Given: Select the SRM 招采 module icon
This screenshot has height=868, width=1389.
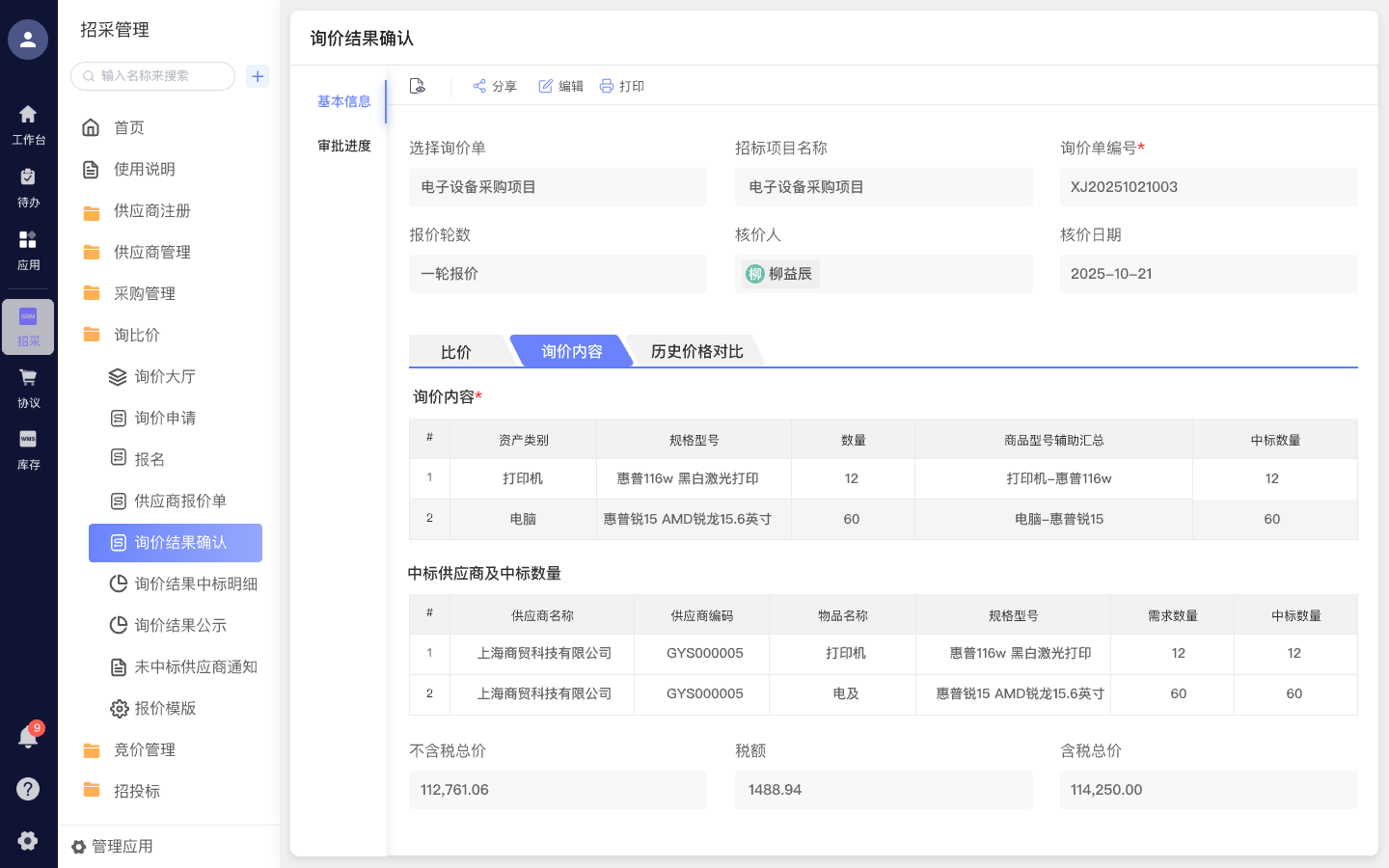Looking at the screenshot, I should click(28, 326).
